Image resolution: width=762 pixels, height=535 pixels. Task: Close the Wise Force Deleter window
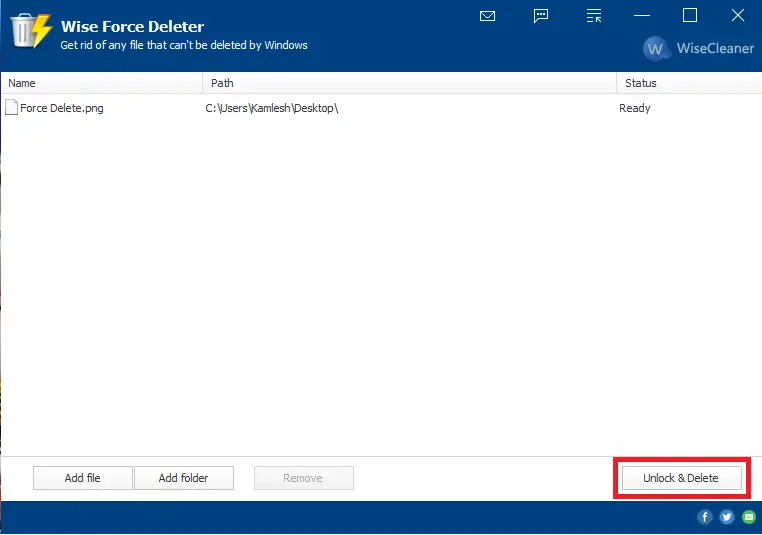(x=738, y=16)
